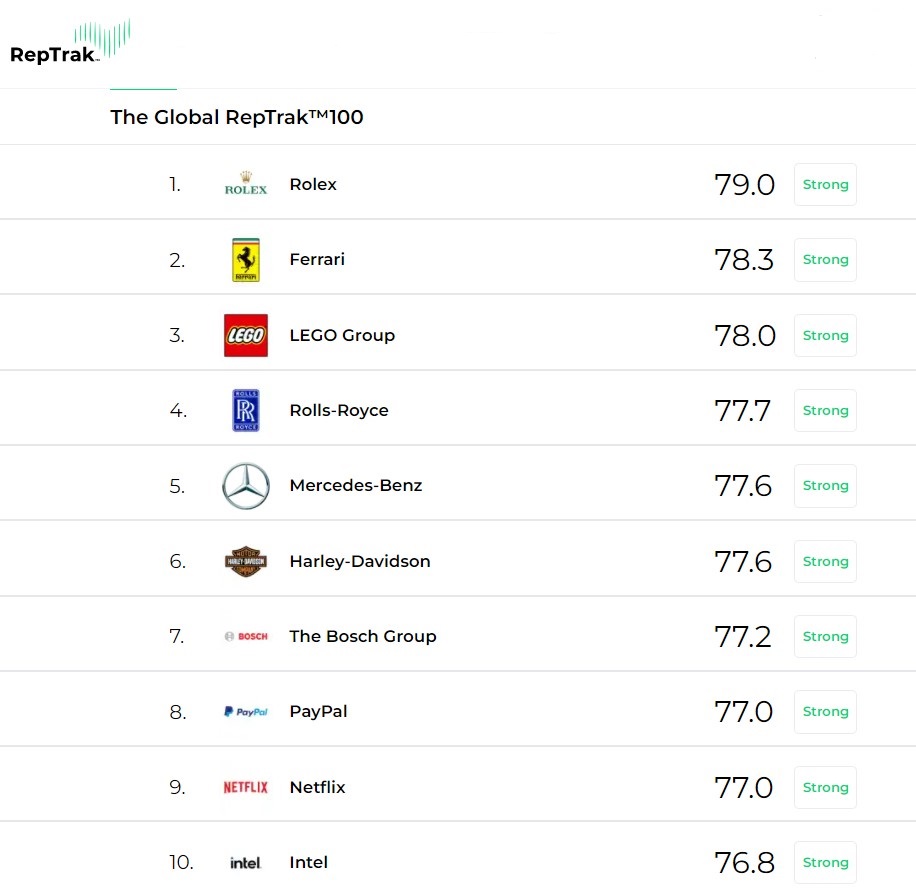Click the Rolex crown logo
Image resolution: width=916 pixels, height=895 pixels.
tap(246, 184)
